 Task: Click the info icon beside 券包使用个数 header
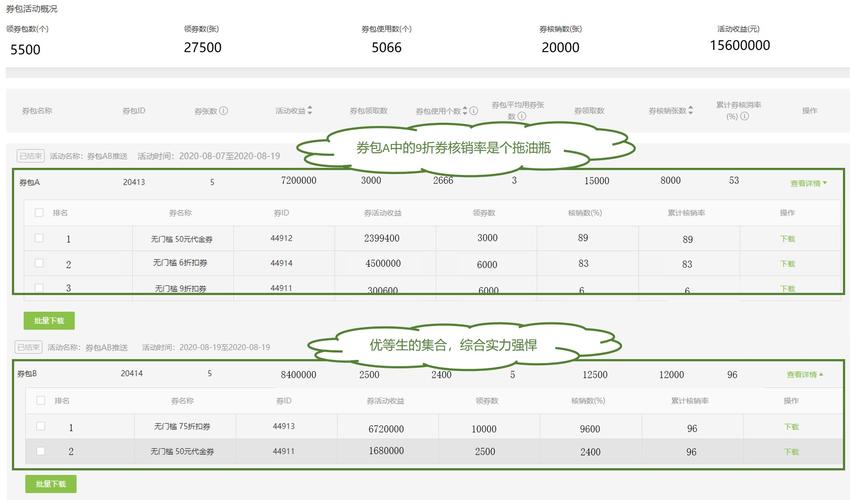(474, 111)
